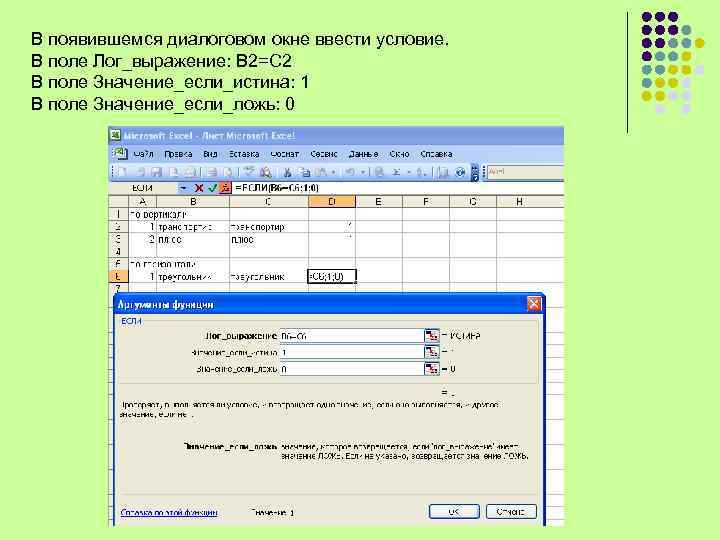Click the Chart Wizard toolbar icon

coord(443,172)
